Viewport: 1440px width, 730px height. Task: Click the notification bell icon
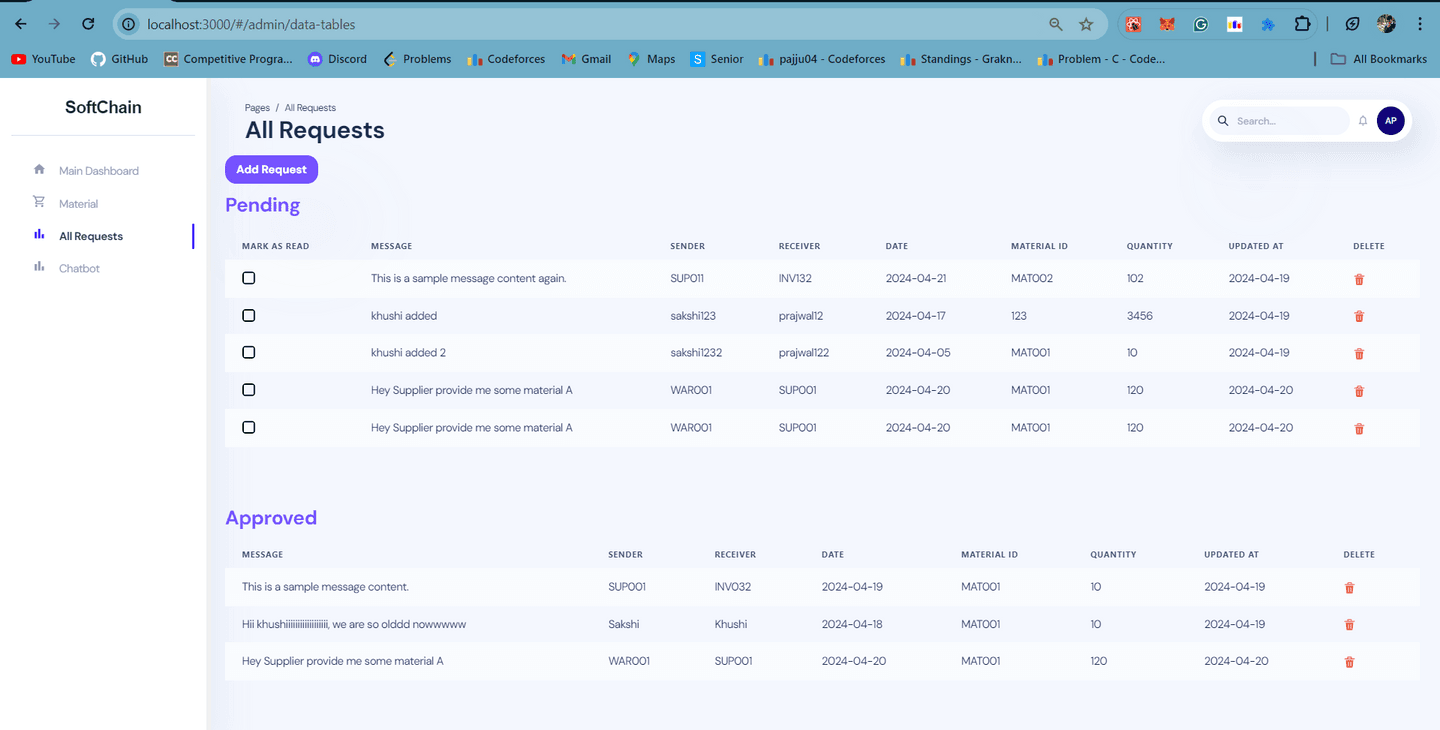(x=1363, y=121)
